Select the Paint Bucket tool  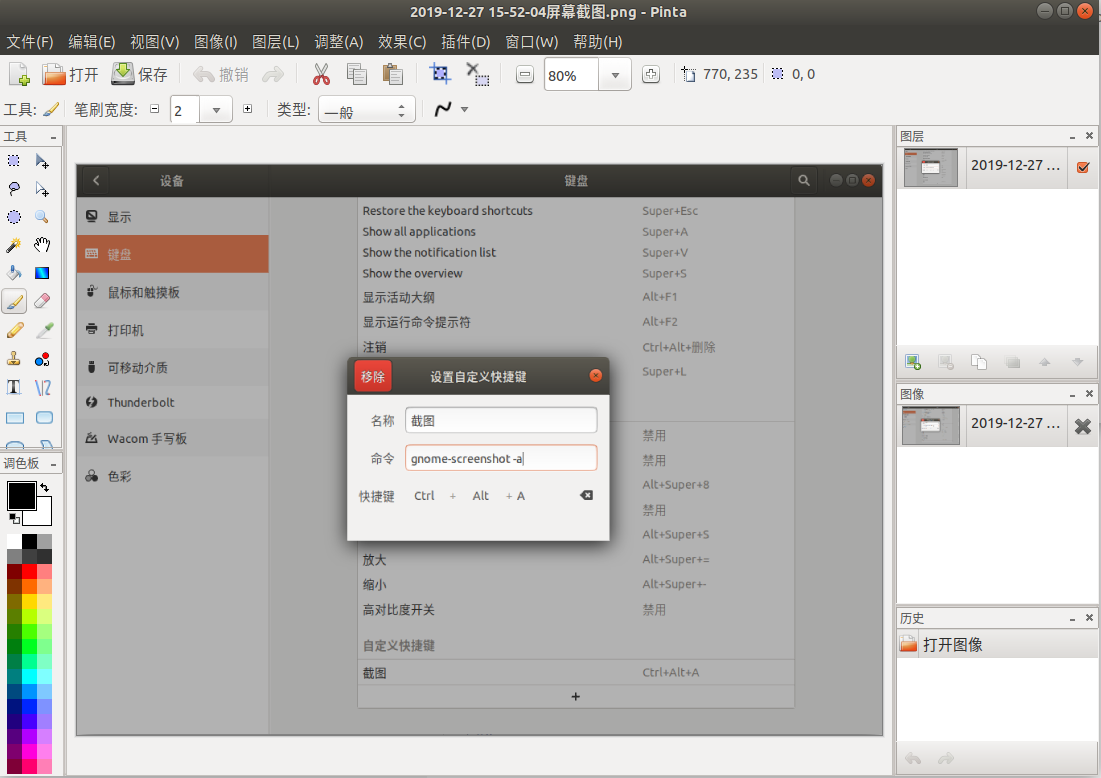pos(13,273)
